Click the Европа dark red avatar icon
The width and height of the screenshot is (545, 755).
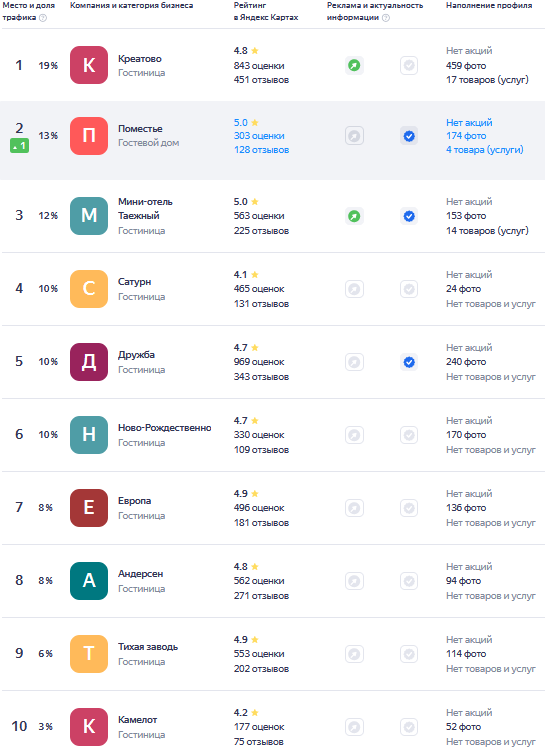click(89, 508)
